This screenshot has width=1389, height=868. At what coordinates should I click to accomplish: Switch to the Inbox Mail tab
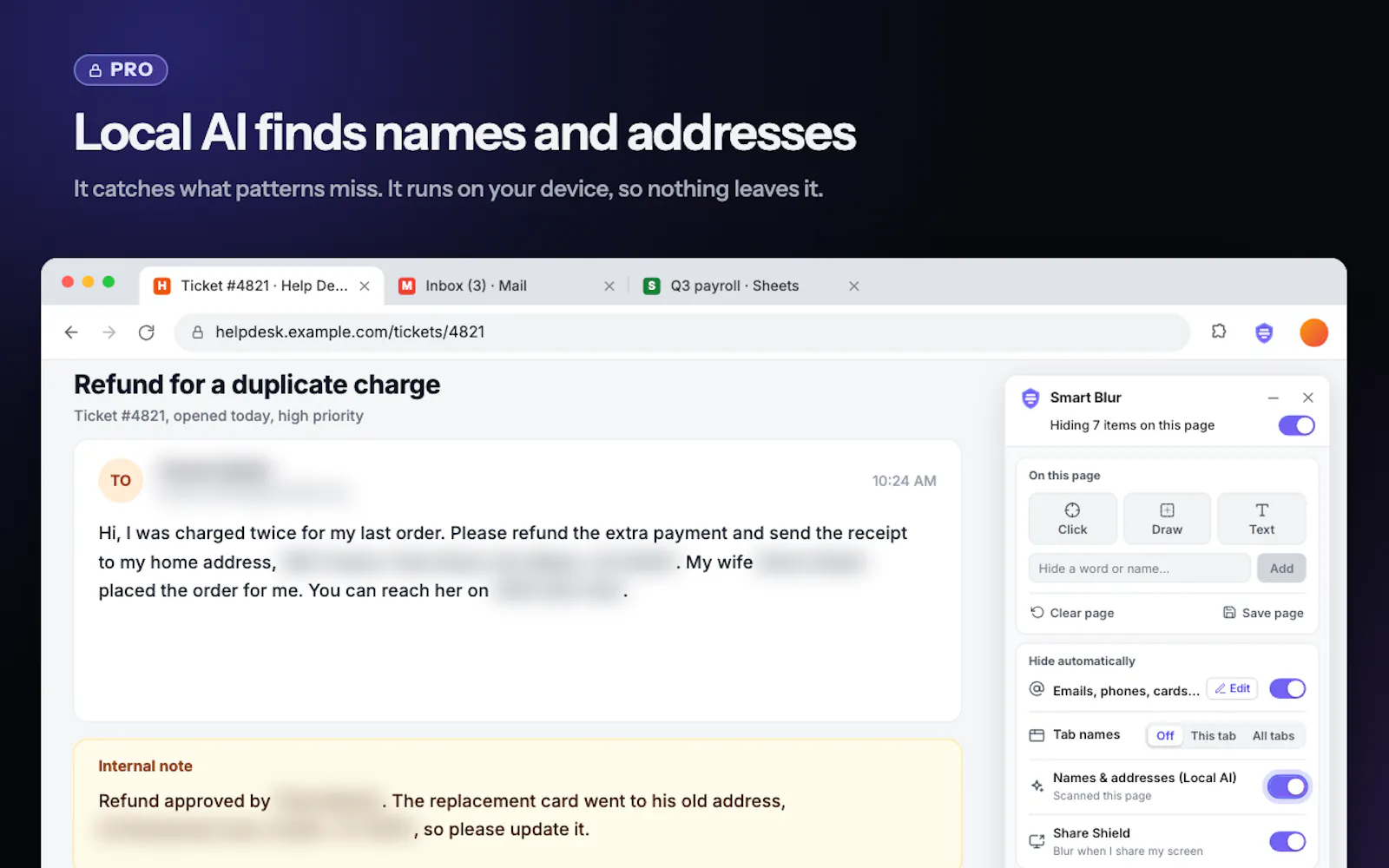(506, 286)
